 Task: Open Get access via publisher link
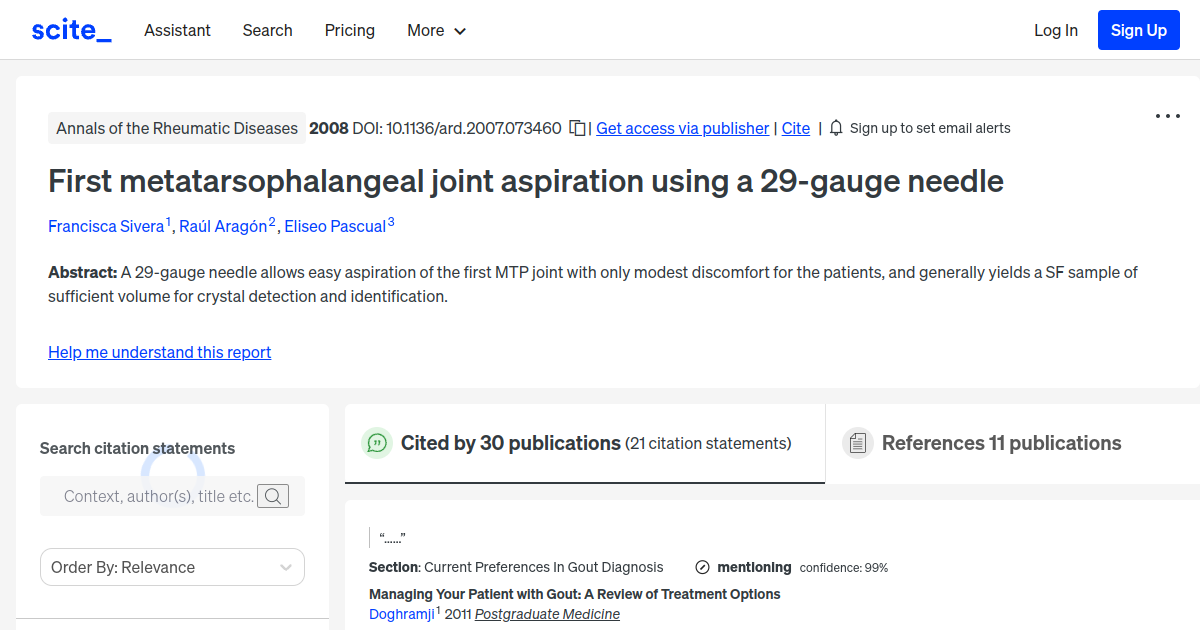(682, 128)
